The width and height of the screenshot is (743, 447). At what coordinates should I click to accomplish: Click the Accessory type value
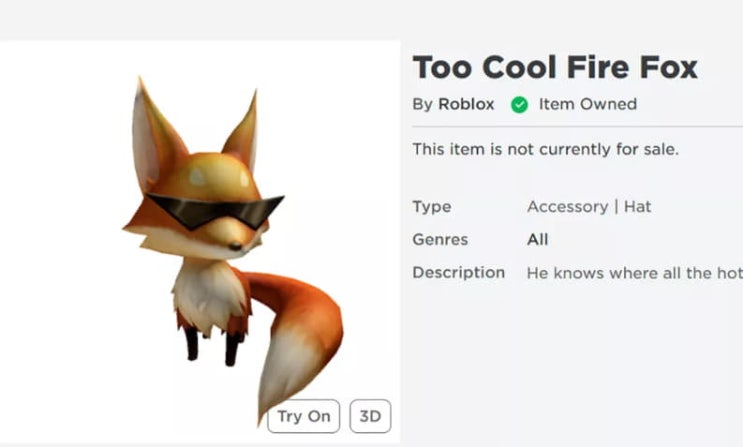pyautogui.click(x=567, y=206)
